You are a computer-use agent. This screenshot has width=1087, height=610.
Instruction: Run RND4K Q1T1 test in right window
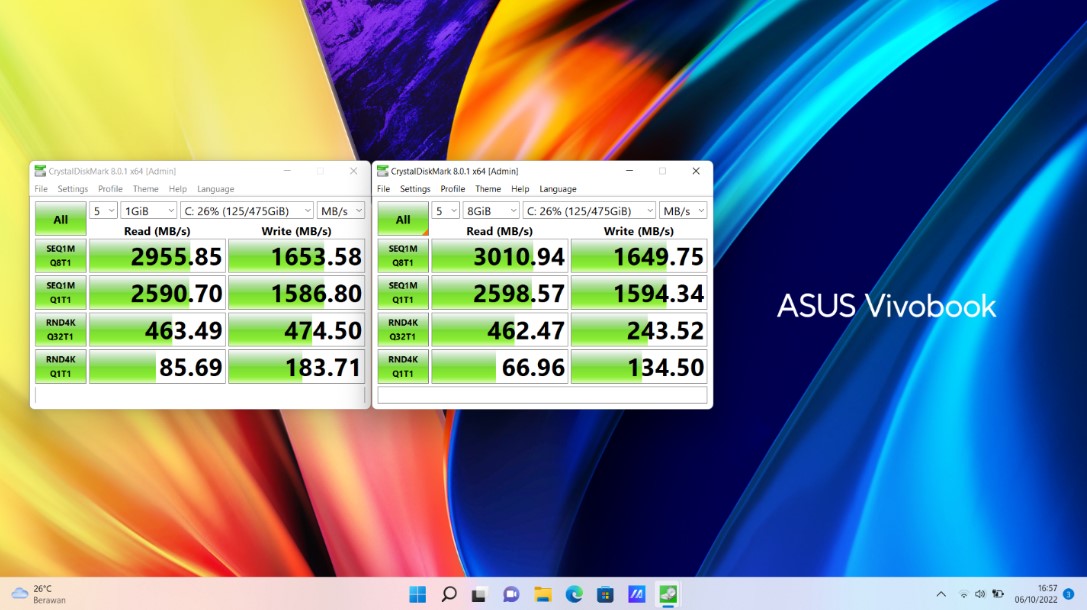tap(403, 366)
